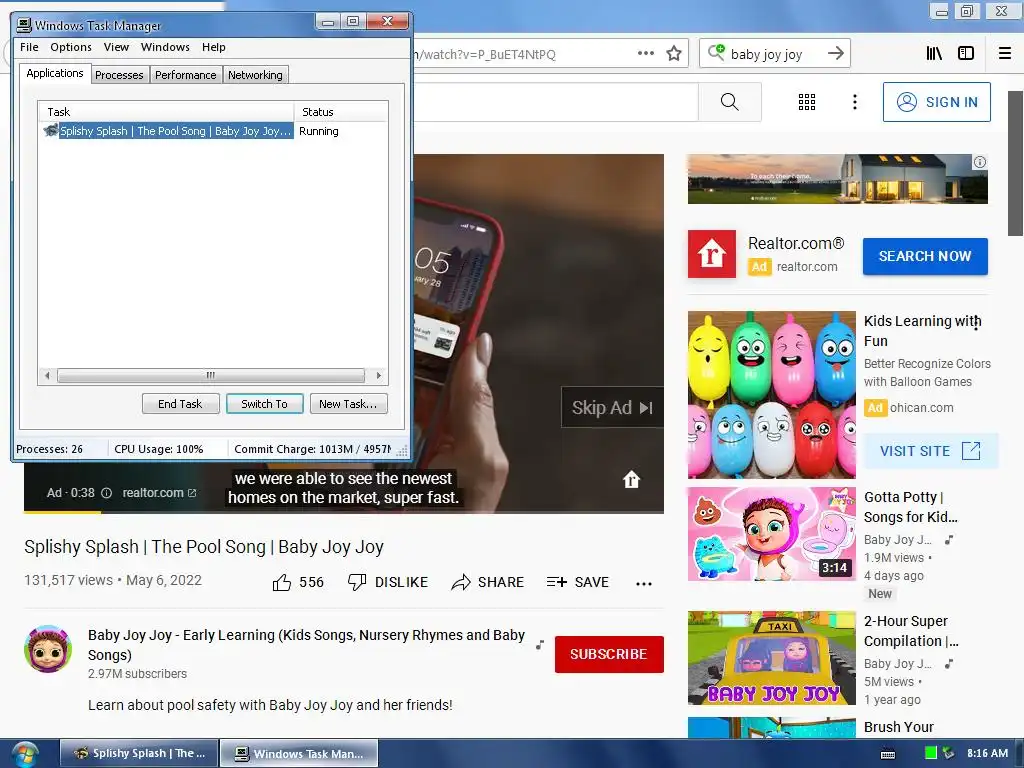The height and width of the screenshot is (768, 1024).
Task: Click the YouTube search input field
Action: tap(555, 102)
